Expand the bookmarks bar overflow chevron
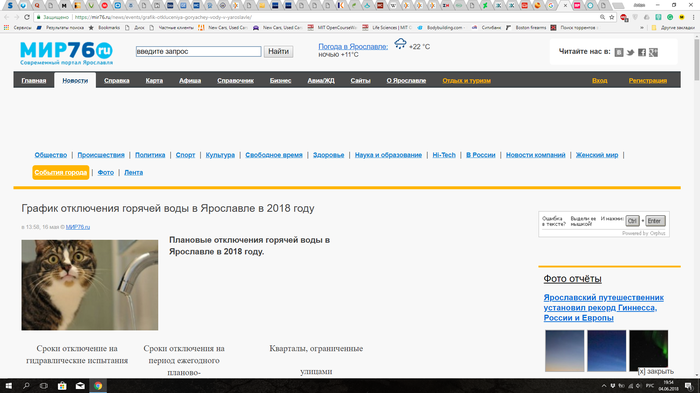The height and width of the screenshot is (393, 700). [x=642, y=28]
